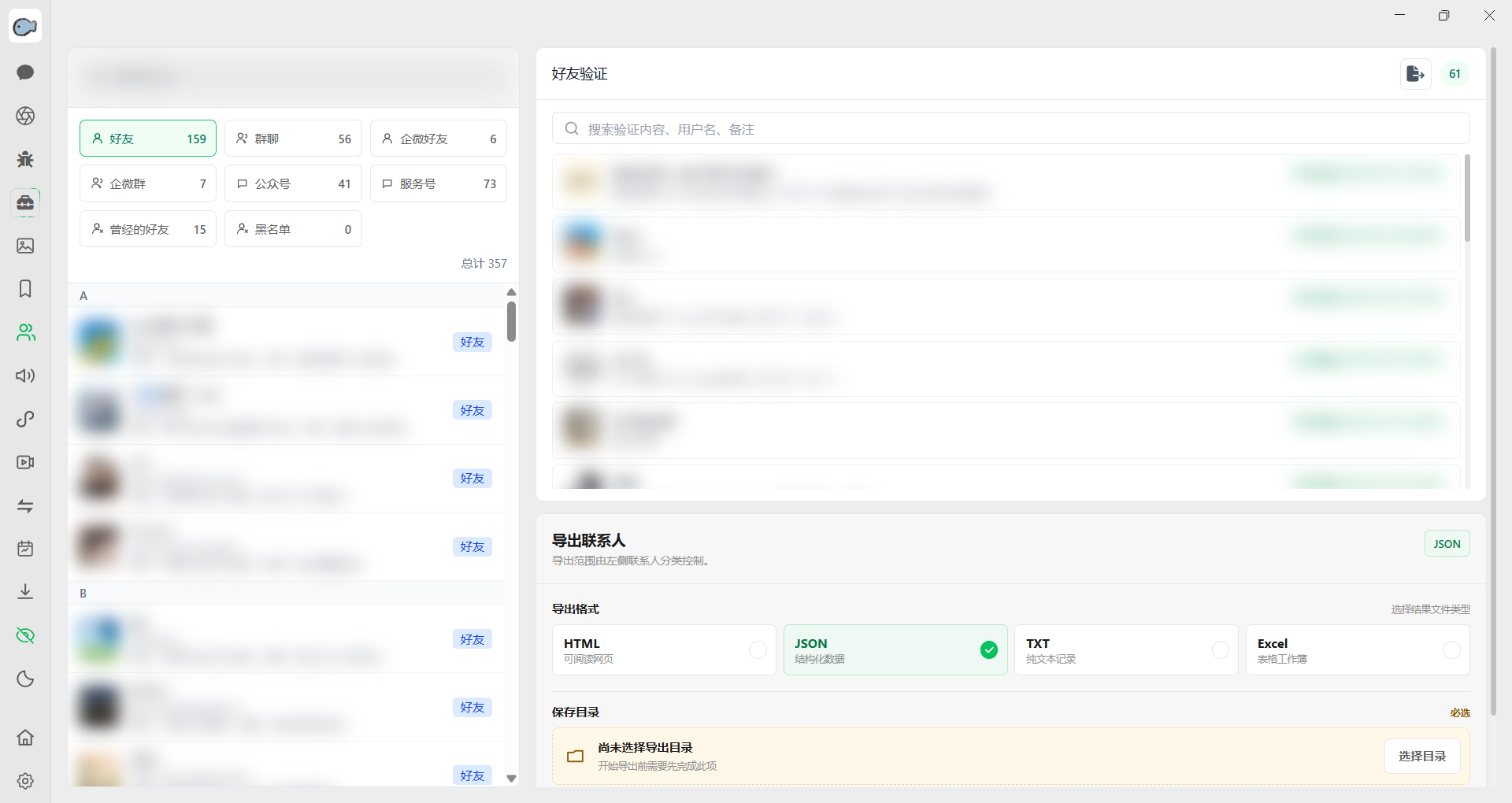The height and width of the screenshot is (803, 1512).
Task: Switch dark mode with the moon icon
Action: (25, 679)
